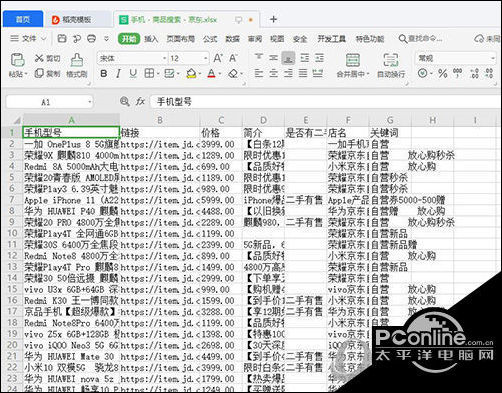Image resolution: width=502 pixels, height=393 pixels.
Task: Toggle Bold formatting
Action: [x=104, y=74]
